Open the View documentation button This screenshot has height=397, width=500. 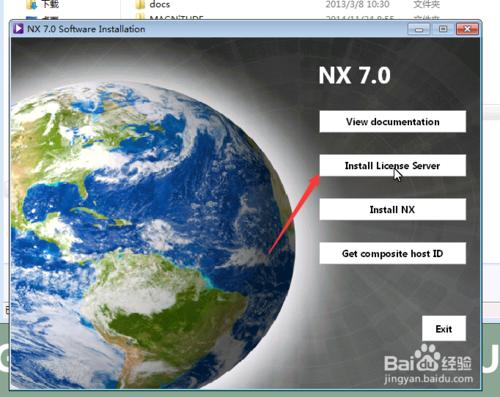pos(392,122)
